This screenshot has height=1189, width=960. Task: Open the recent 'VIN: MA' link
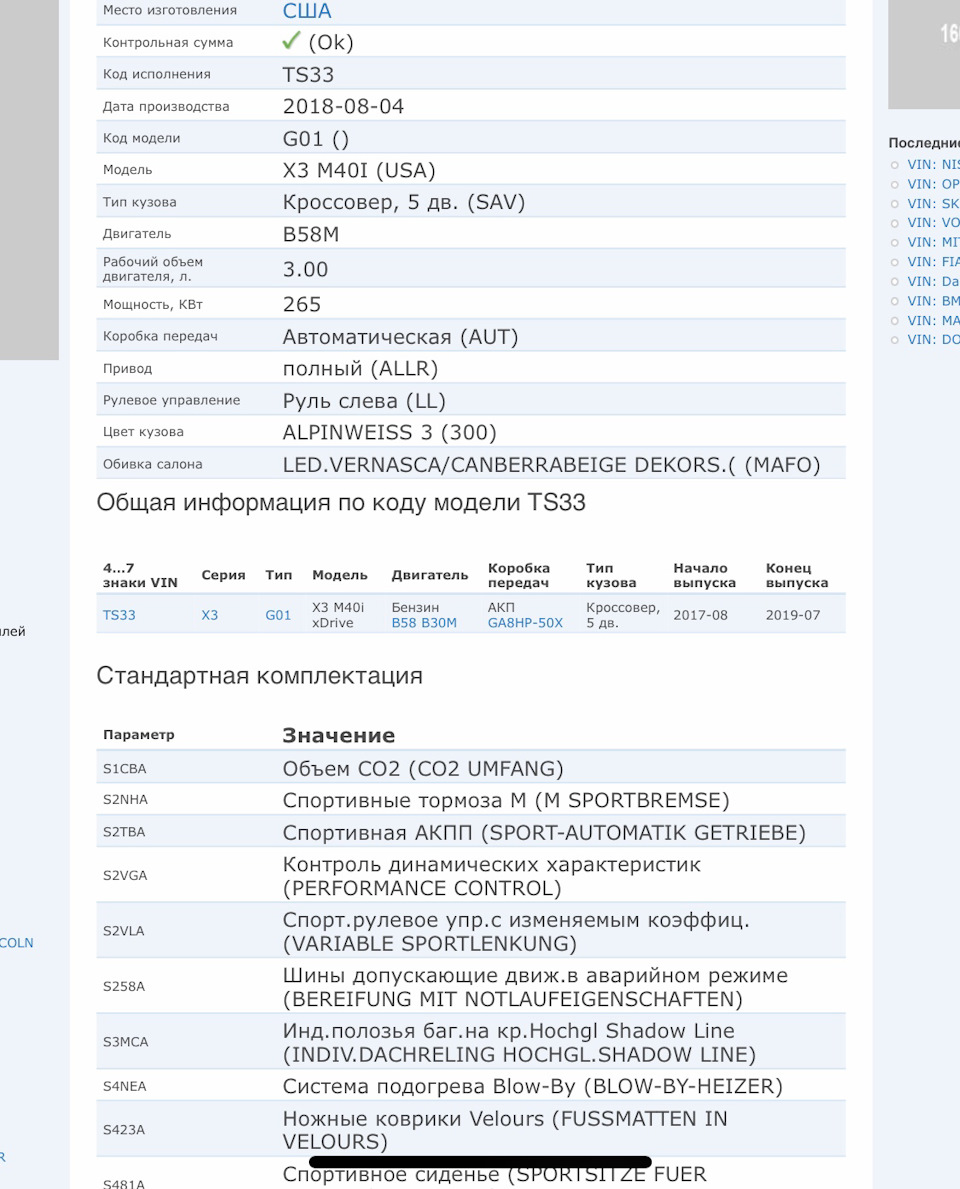(x=933, y=321)
